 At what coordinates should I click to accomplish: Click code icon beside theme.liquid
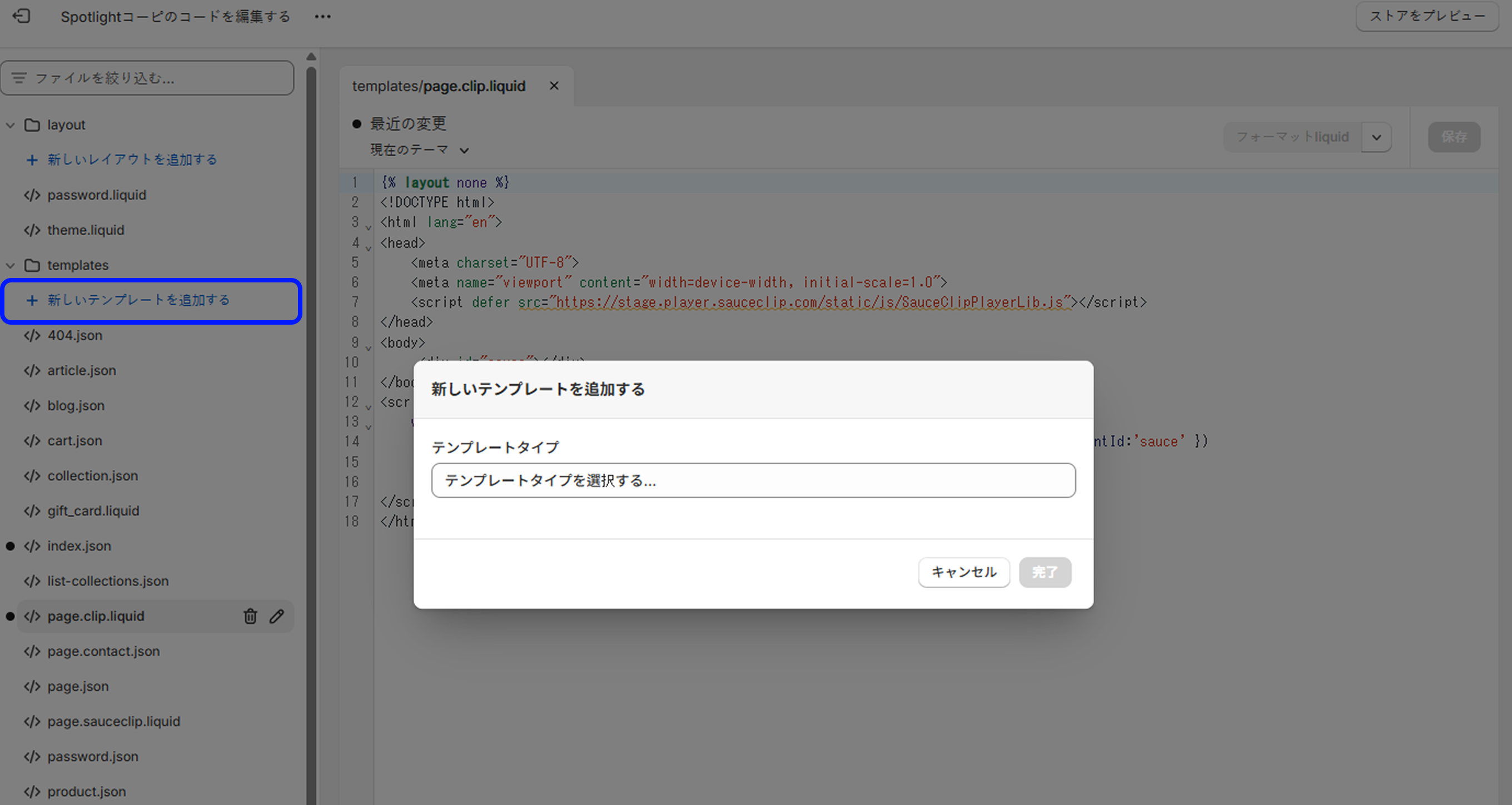32,230
